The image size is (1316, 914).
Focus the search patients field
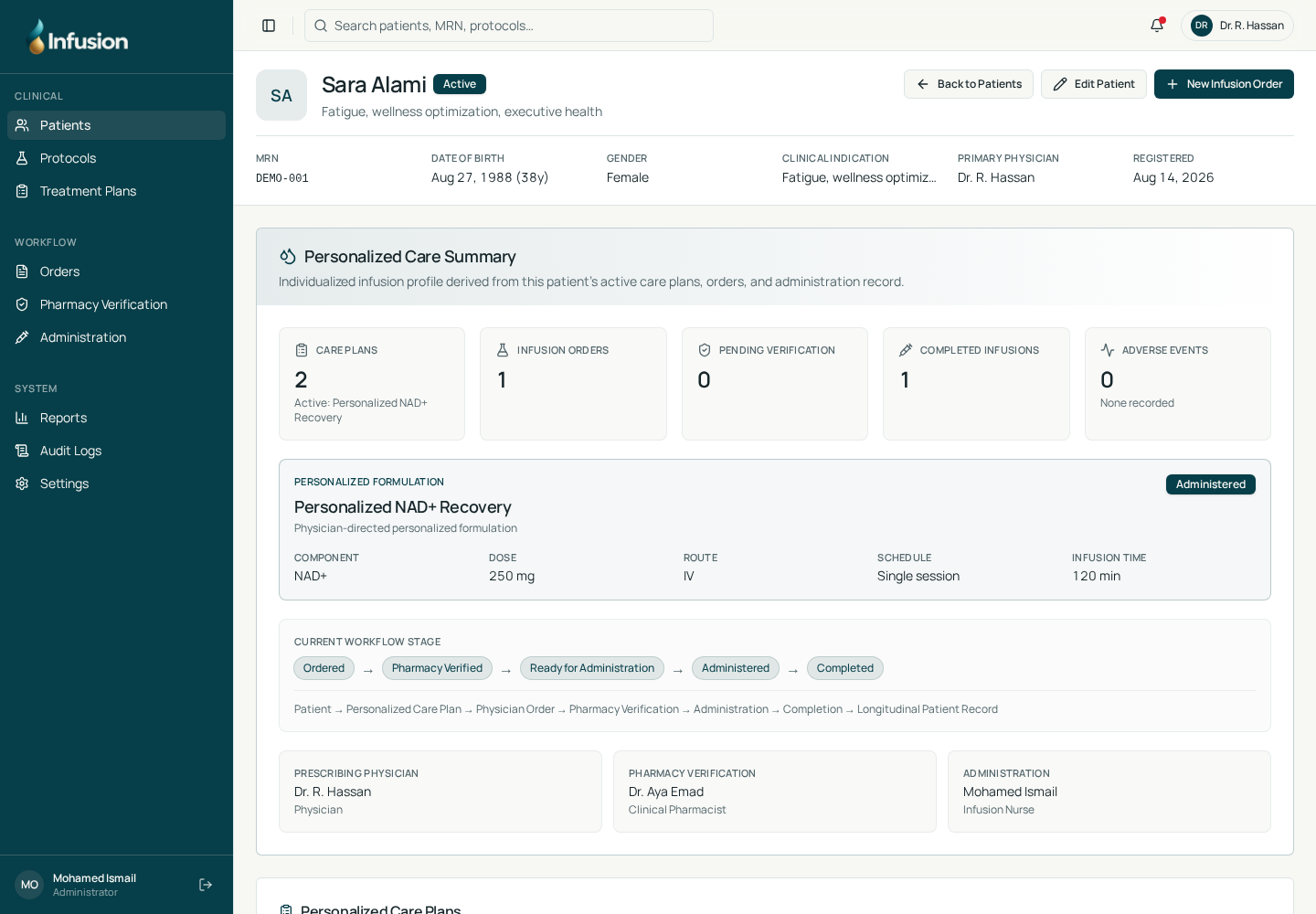[509, 26]
